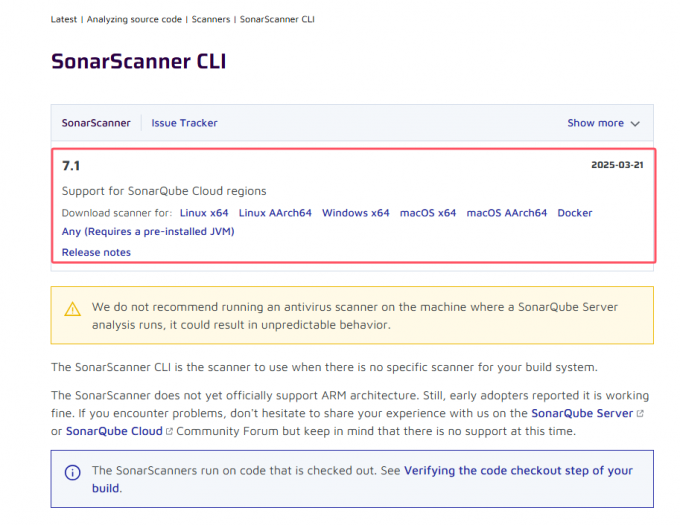Select the SonarScanner tab

[96, 123]
